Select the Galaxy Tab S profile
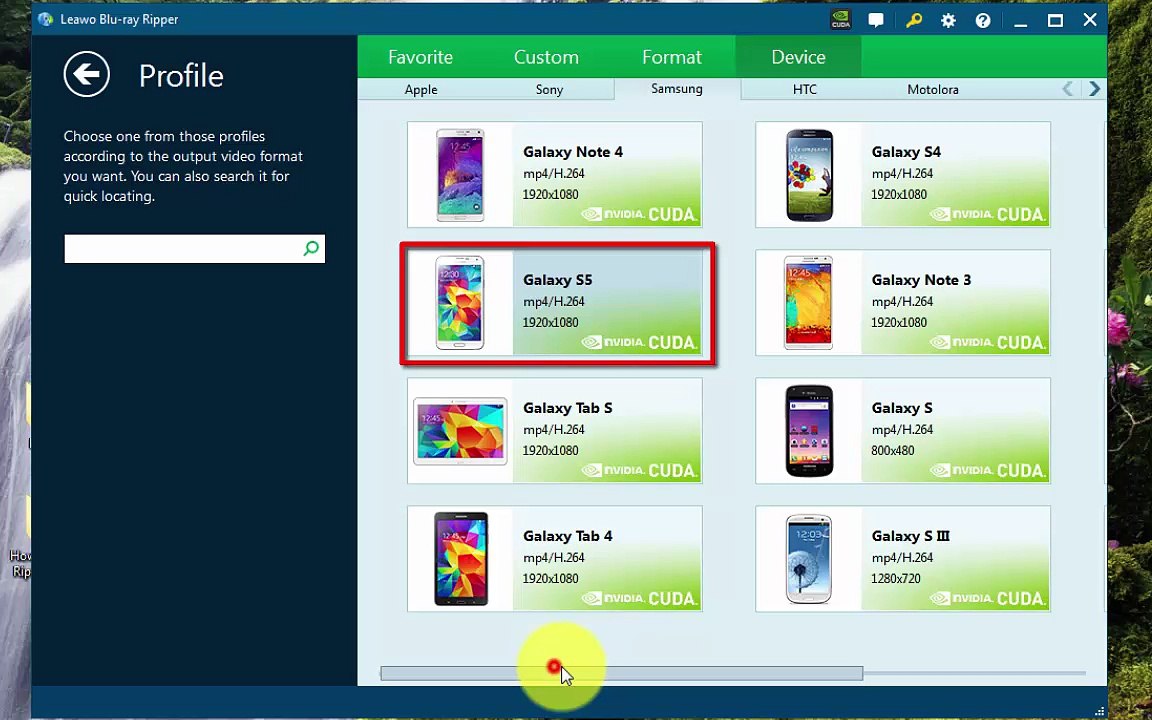 [x=555, y=431]
